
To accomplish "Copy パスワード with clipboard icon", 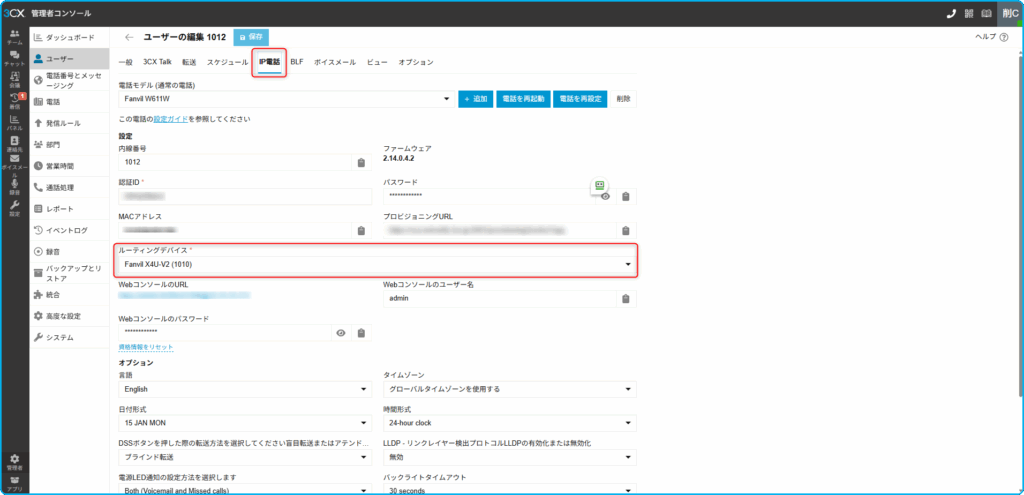I will pos(626,197).
